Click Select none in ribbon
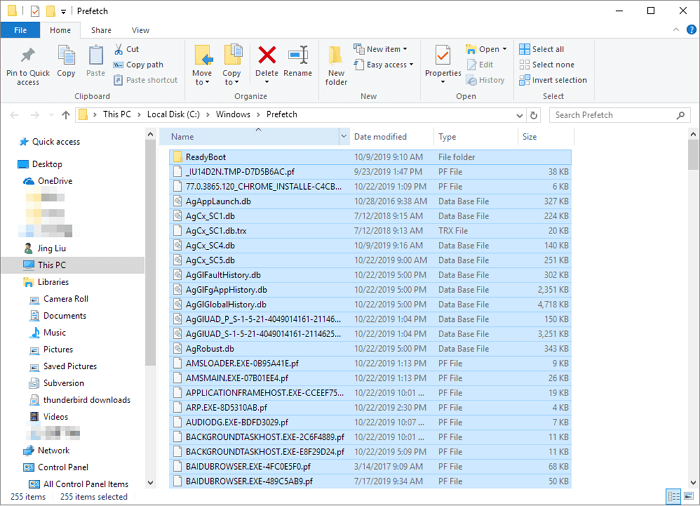The image size is (700, 506). [x=547, y=65]
